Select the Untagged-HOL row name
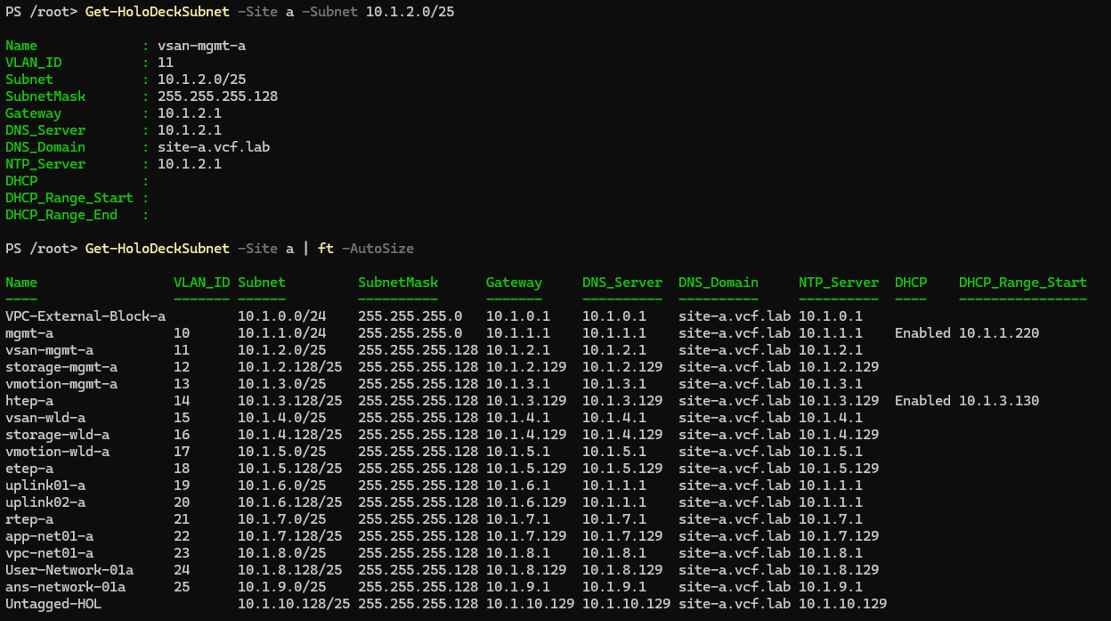This screenshot has height=621, width=1111. [53, 605]
